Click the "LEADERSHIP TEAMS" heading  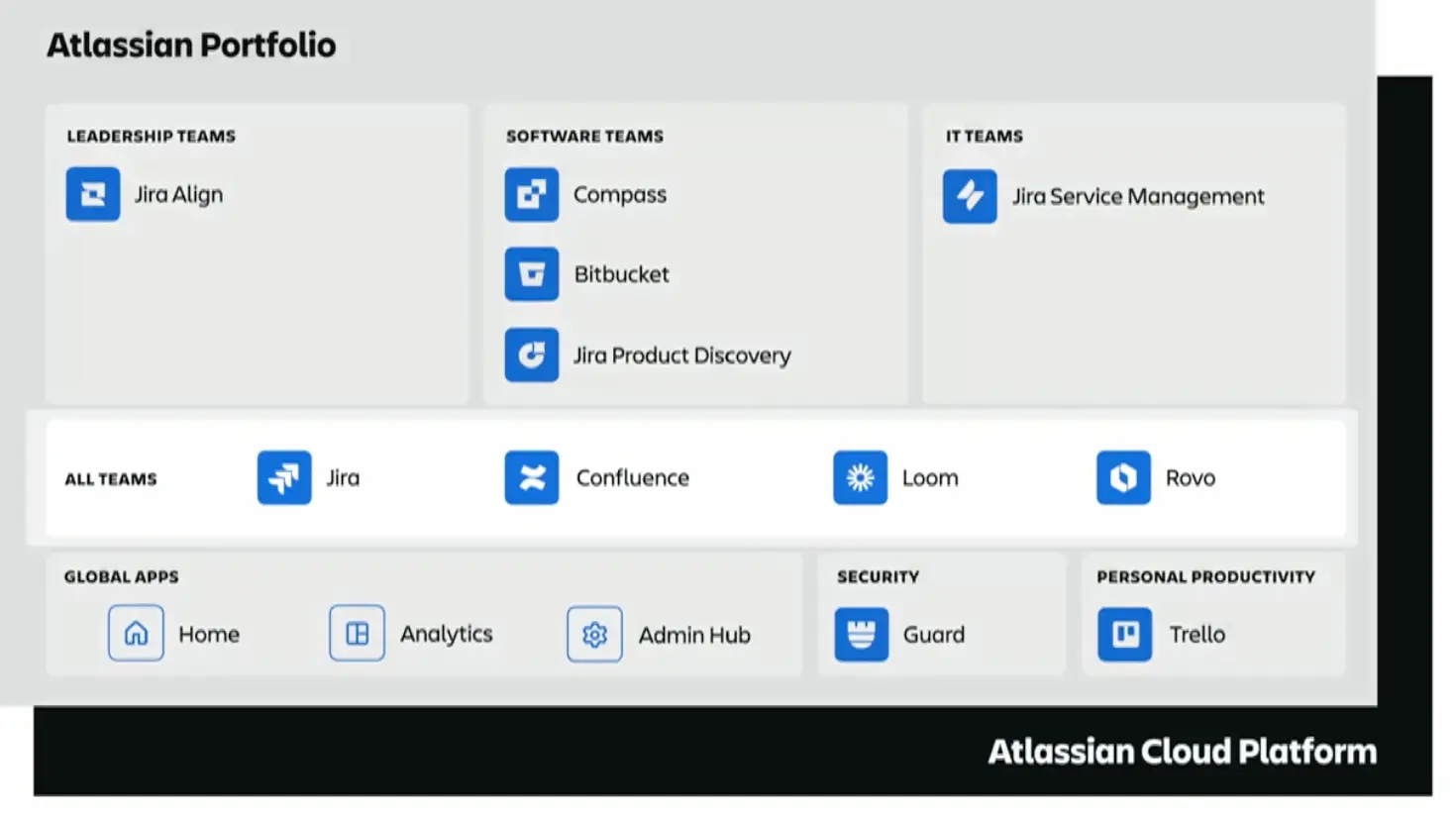click(x=152, y=137)
